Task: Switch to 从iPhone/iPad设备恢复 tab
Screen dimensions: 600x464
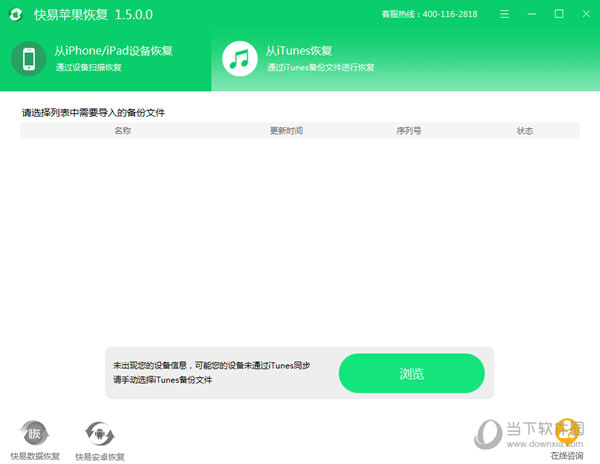Action: (105, 59)
